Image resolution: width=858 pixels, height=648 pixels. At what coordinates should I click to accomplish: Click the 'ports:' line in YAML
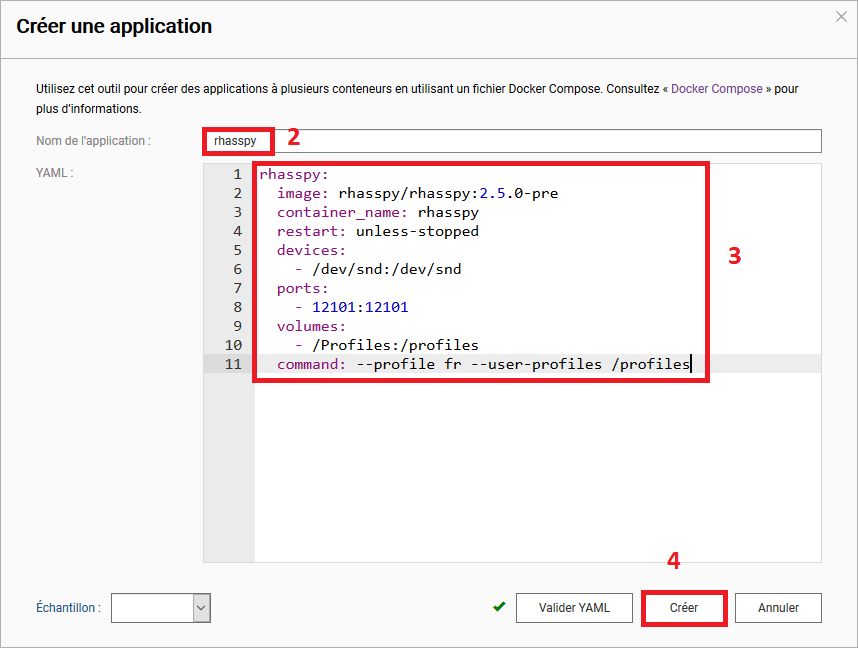pos(303,288)
